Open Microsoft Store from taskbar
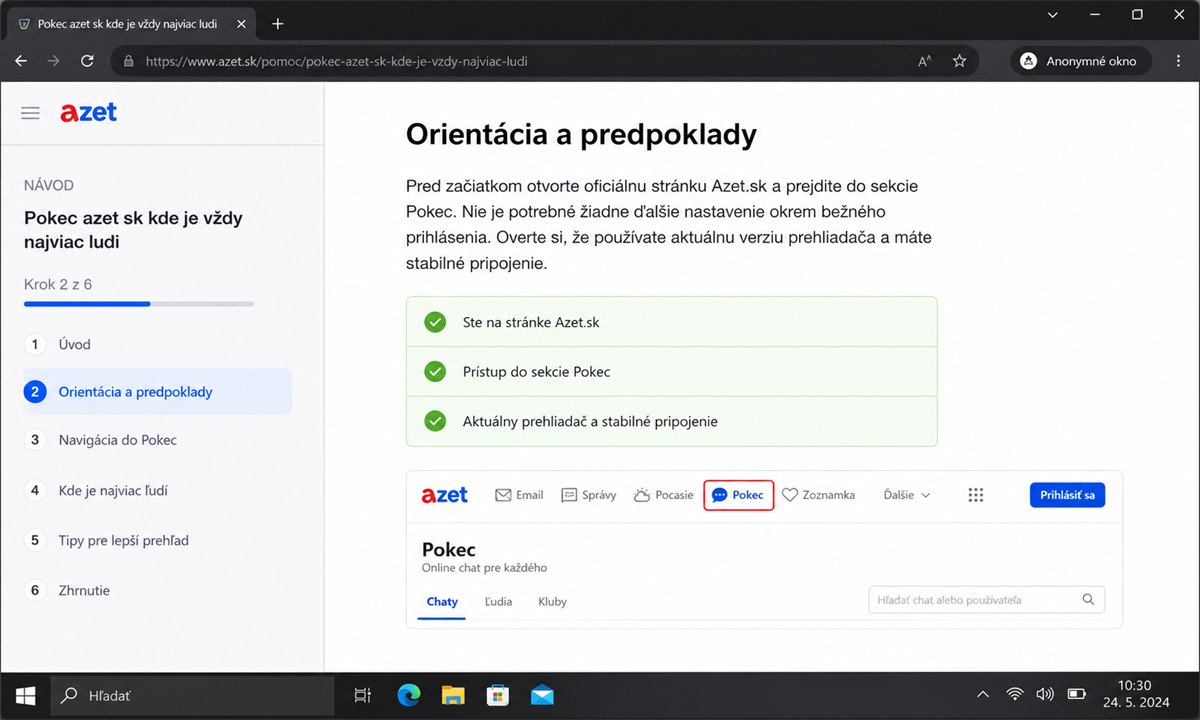 [498, 695]
